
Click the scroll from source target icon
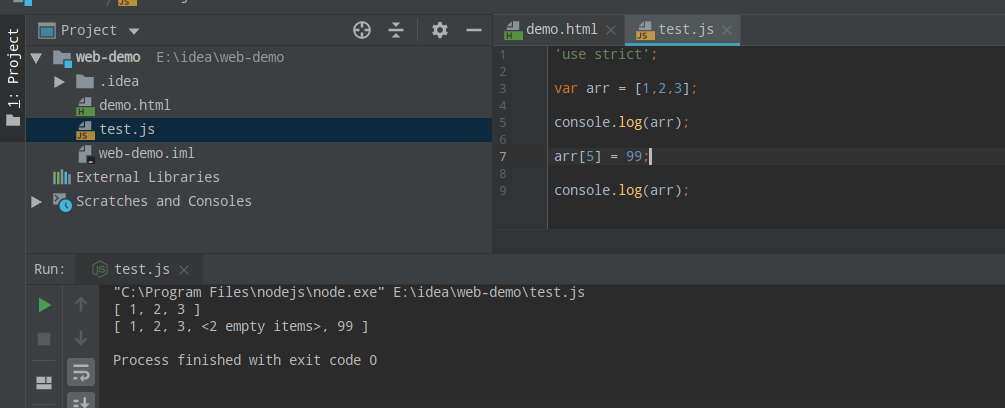pos(362,30)
